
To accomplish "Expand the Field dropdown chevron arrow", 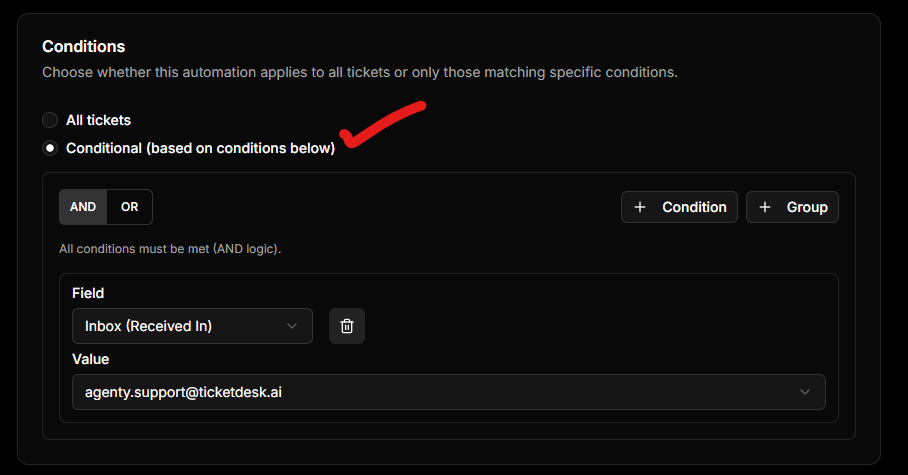I will tap(292, 326).
